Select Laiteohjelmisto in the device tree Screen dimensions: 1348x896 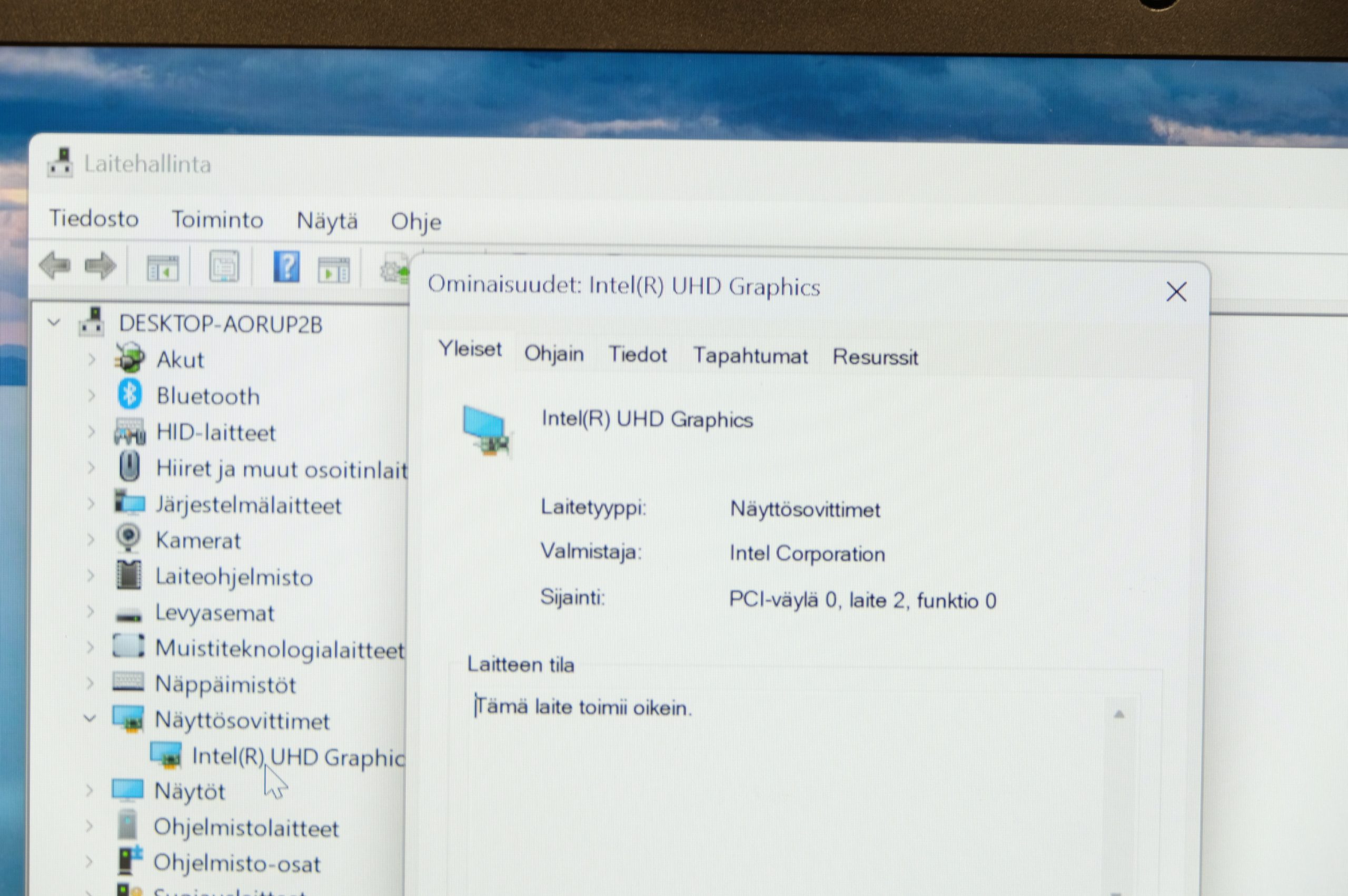tap(235, 577)
